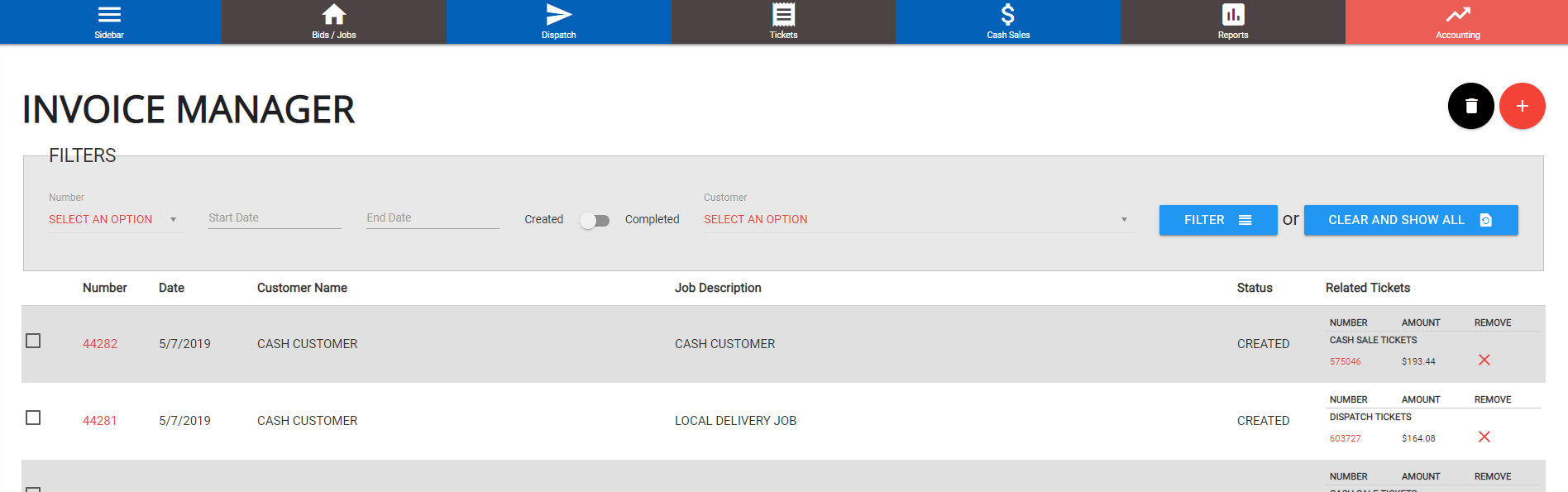
Task: Check the box for invoice 44281
Action: coord(33,418)
